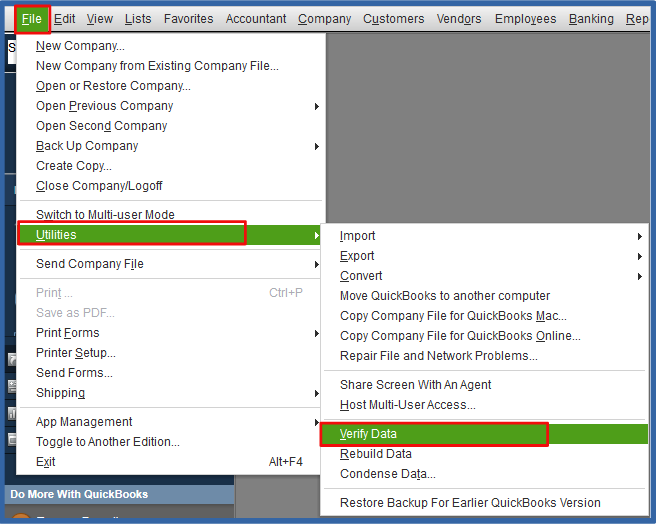Open the Favorites menu

[188, 19]
